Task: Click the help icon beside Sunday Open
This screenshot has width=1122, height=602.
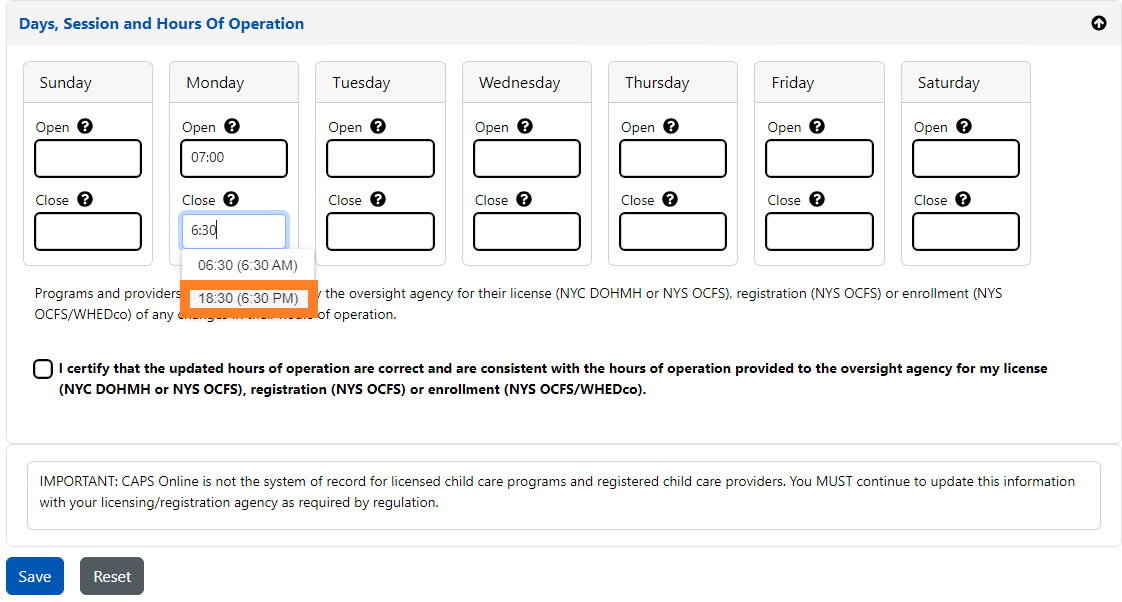Action: [85, 127]
